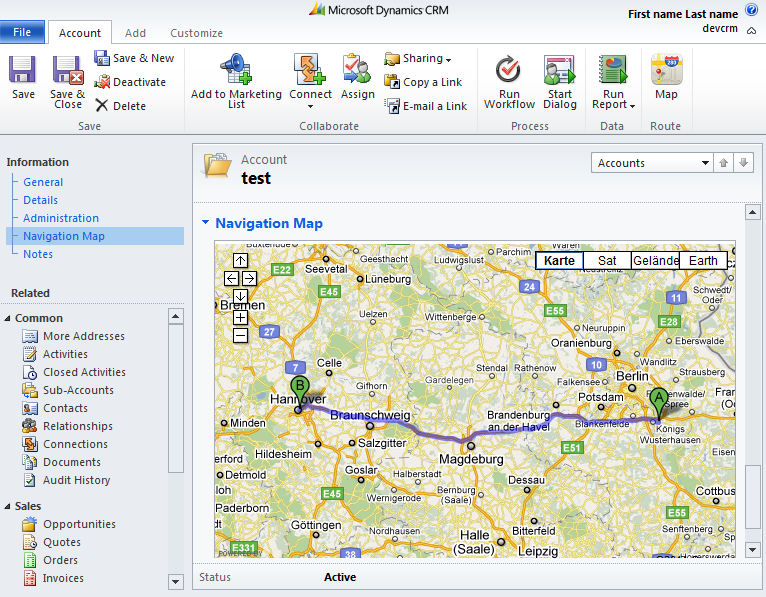Pan the map down
Screen dimensions: 766x597
(240, 297)
